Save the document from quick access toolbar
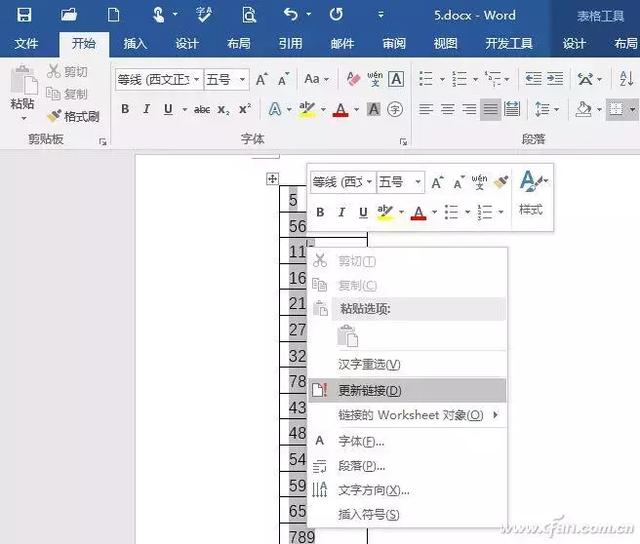This screenshot has width=640, height=544. 24,15
